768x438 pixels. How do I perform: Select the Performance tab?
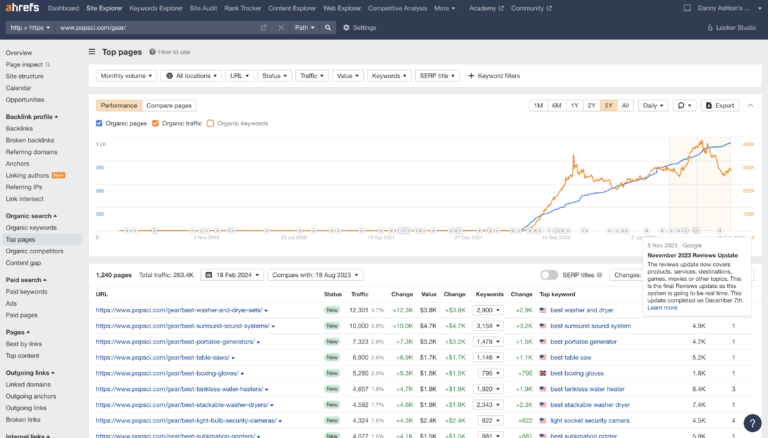pyautogui.click(x=119, y=105)
